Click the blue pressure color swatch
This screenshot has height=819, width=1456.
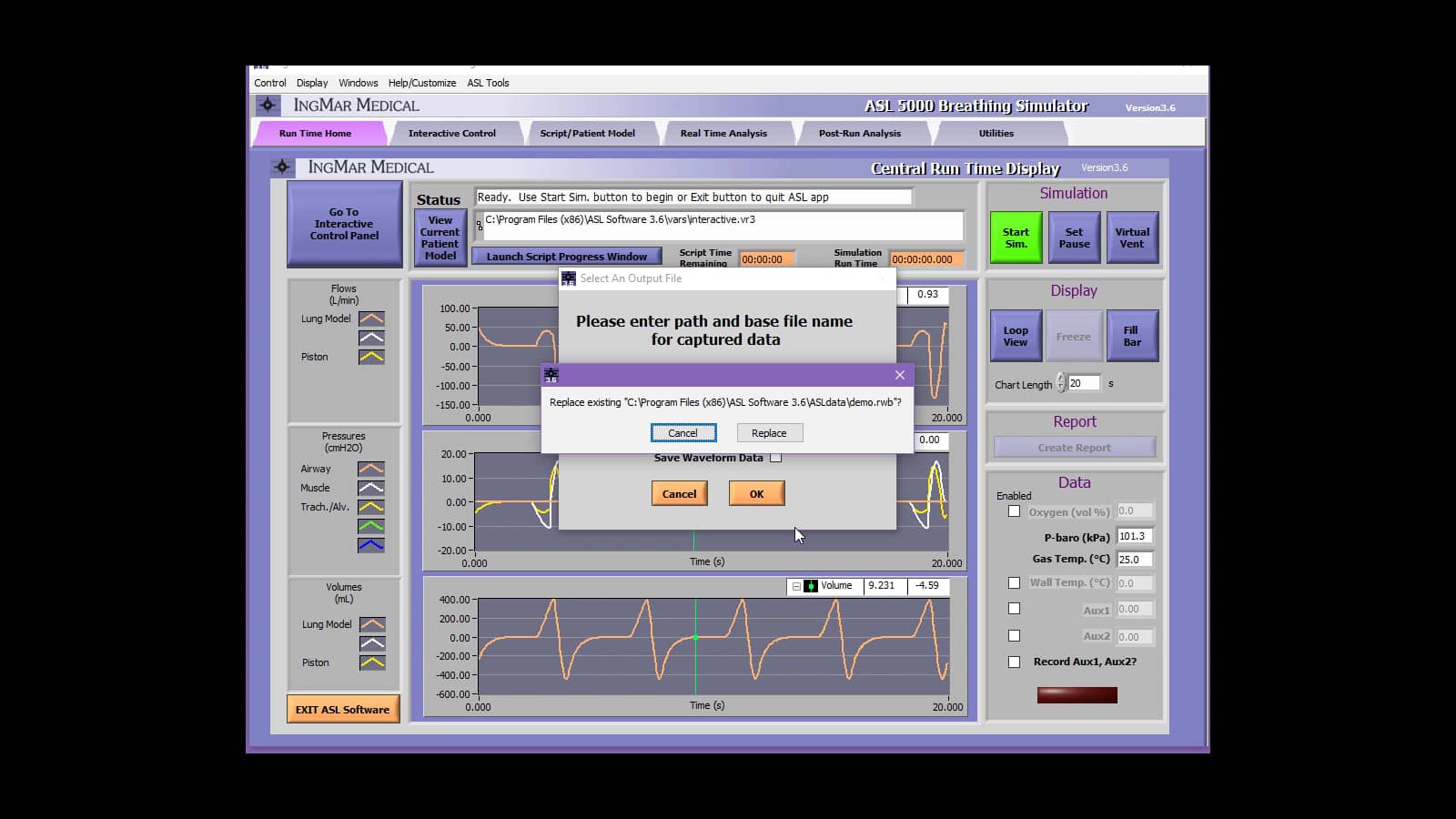click(371, 544)
